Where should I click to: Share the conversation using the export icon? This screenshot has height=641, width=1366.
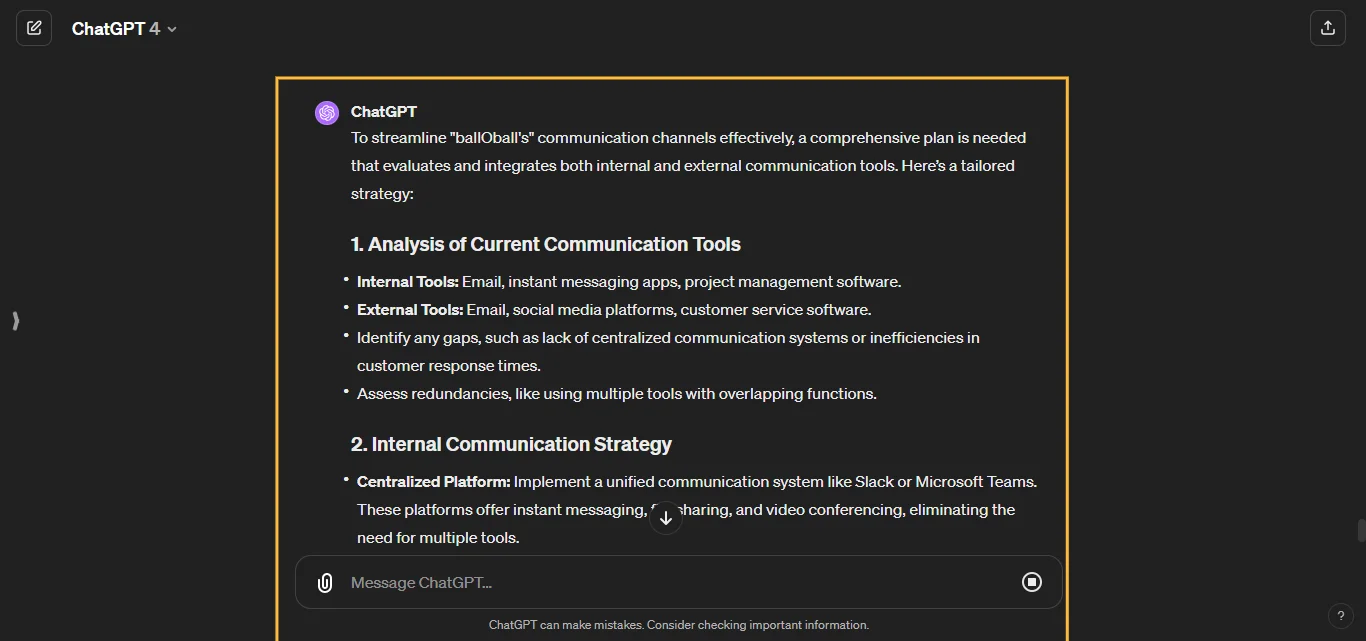[x=1327, y=28]
